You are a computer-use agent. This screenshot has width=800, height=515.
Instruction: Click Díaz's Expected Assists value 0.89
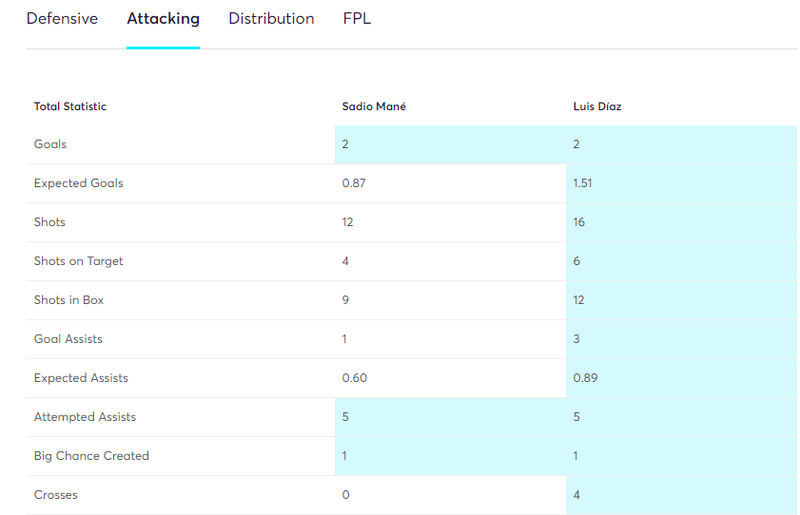585,378
